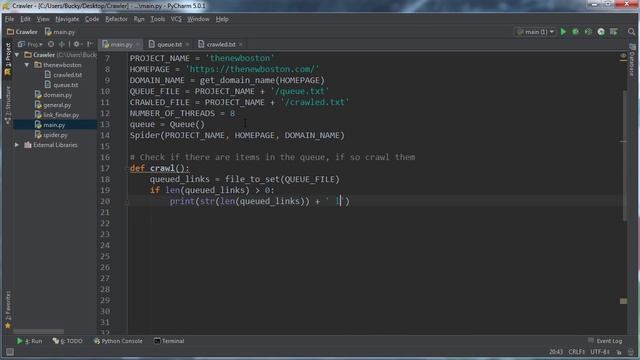This screenshot has width=640, height=360.
Task: Collapse the Crawler project root node
Action: click(x=17, y=55)
